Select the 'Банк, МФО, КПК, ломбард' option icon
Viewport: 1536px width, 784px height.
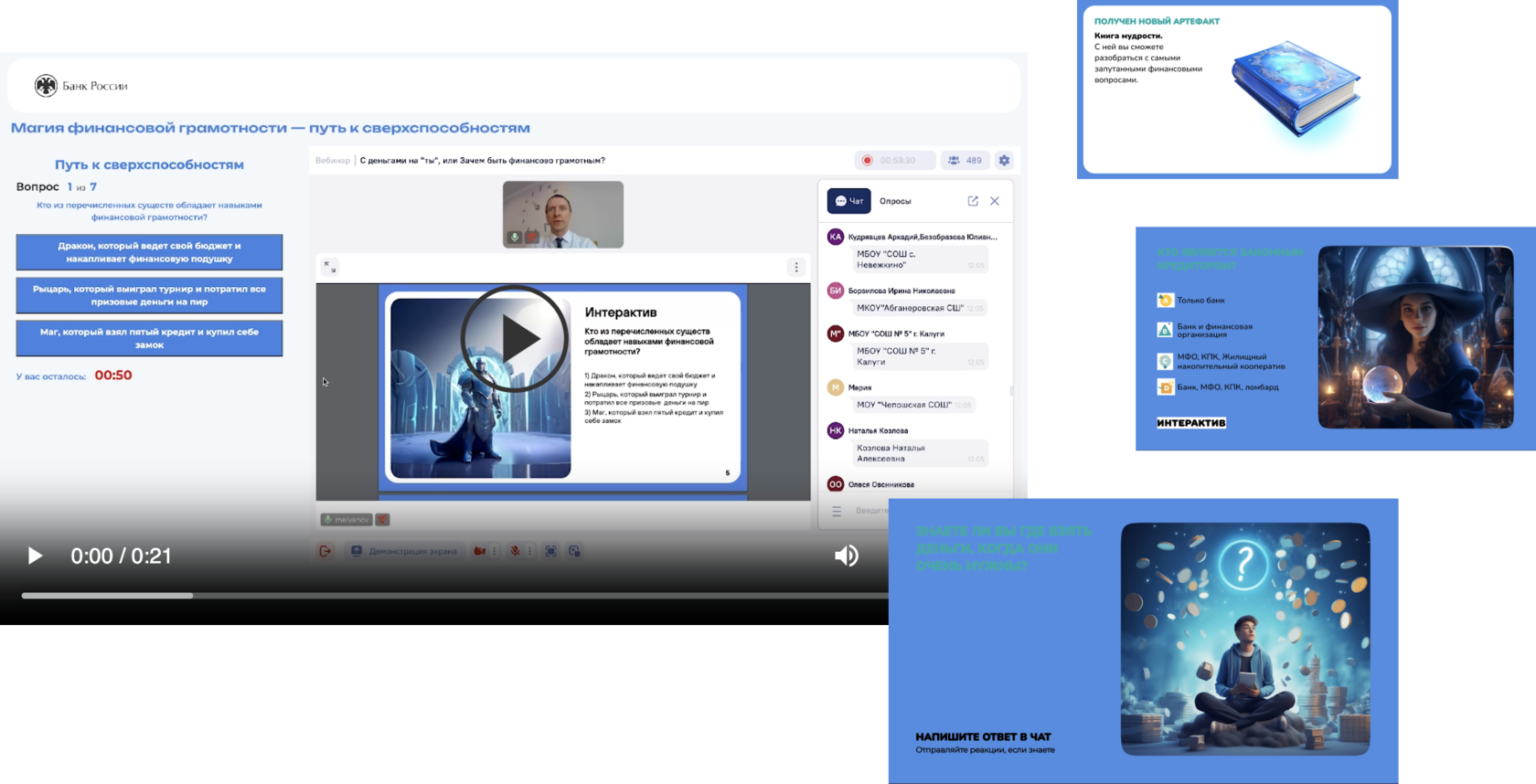click(x=1165, y=387)
